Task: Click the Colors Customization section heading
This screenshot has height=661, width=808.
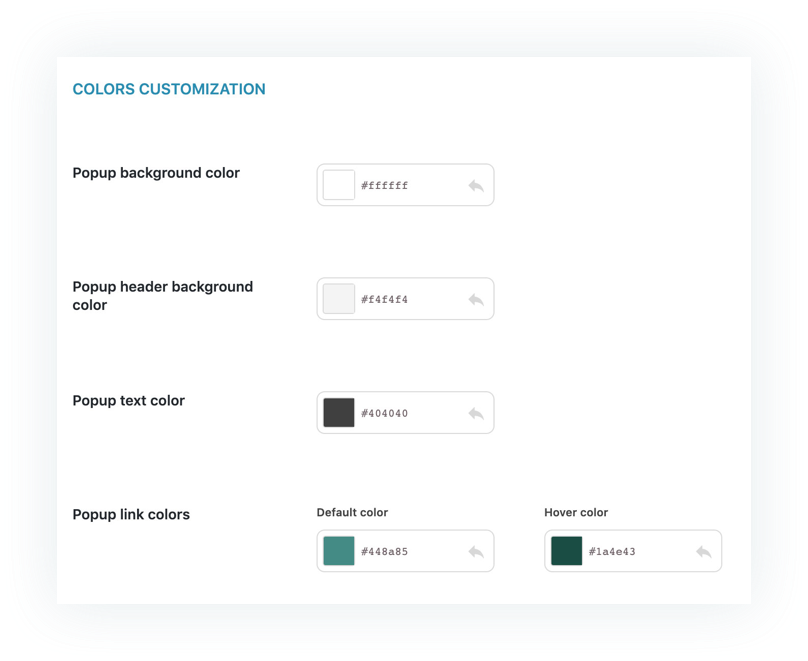Action: [169, 89]
